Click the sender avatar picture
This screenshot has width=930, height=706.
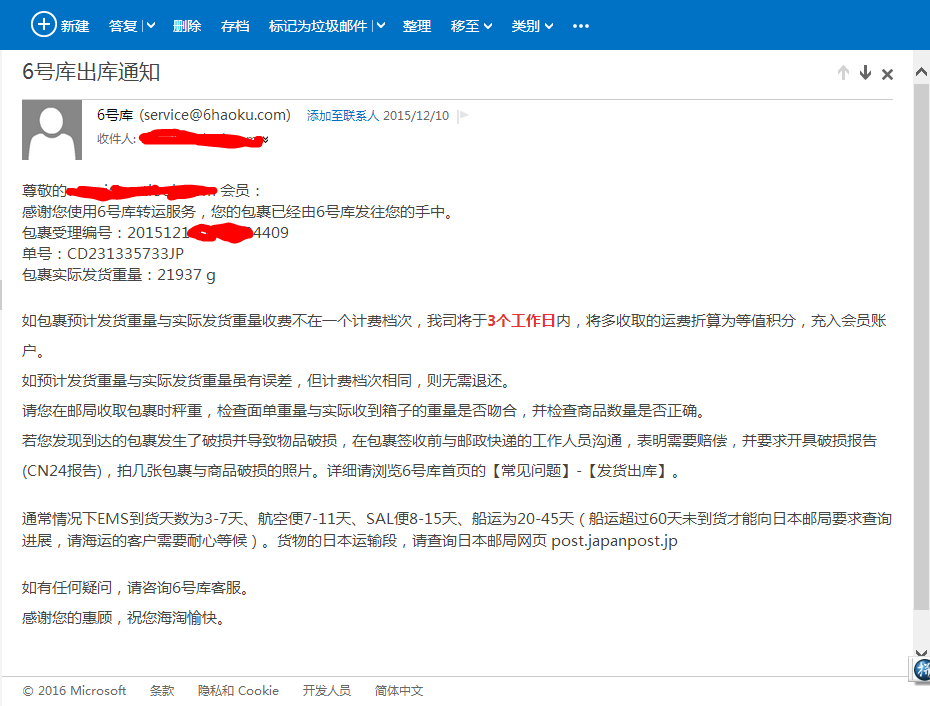(x=52, y=129)
